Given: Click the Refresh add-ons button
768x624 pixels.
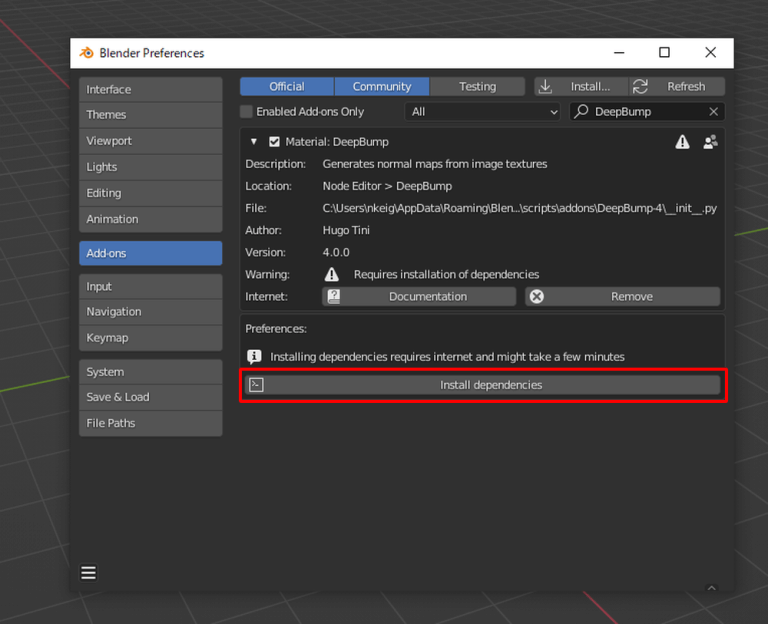Looking at the screenshot, I should (677, 87).
